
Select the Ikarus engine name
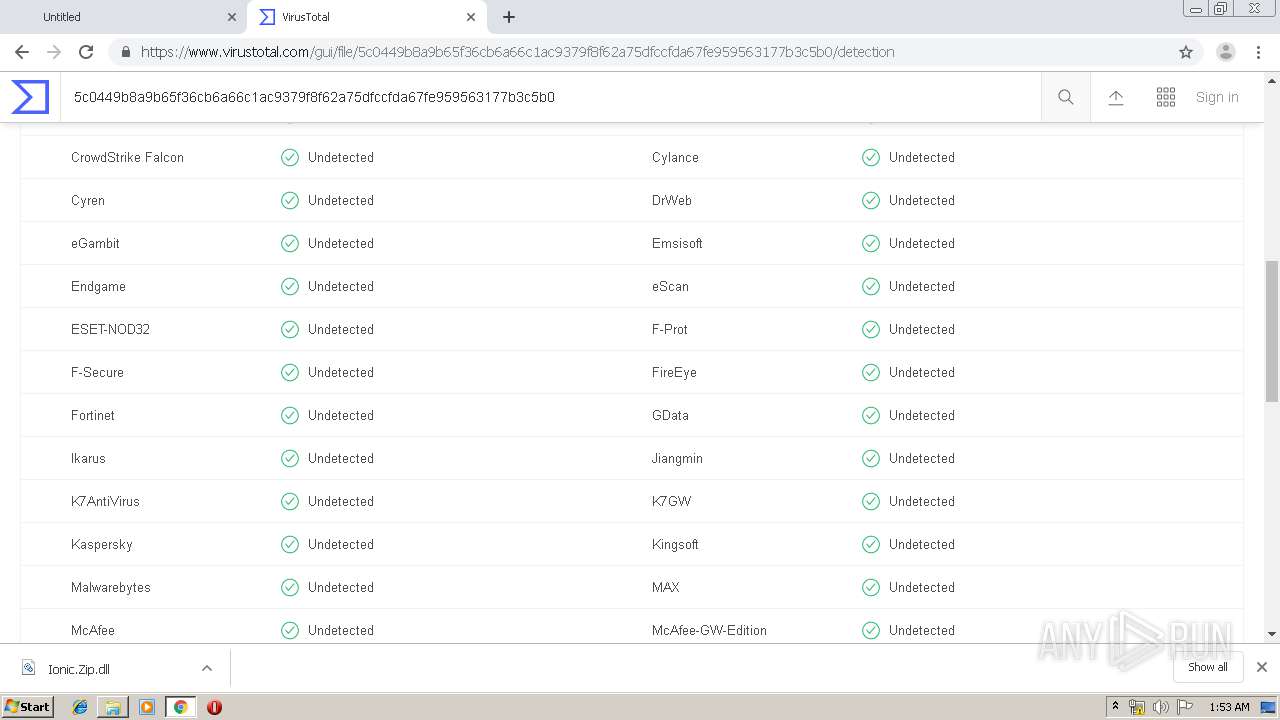tap(88, 458)
